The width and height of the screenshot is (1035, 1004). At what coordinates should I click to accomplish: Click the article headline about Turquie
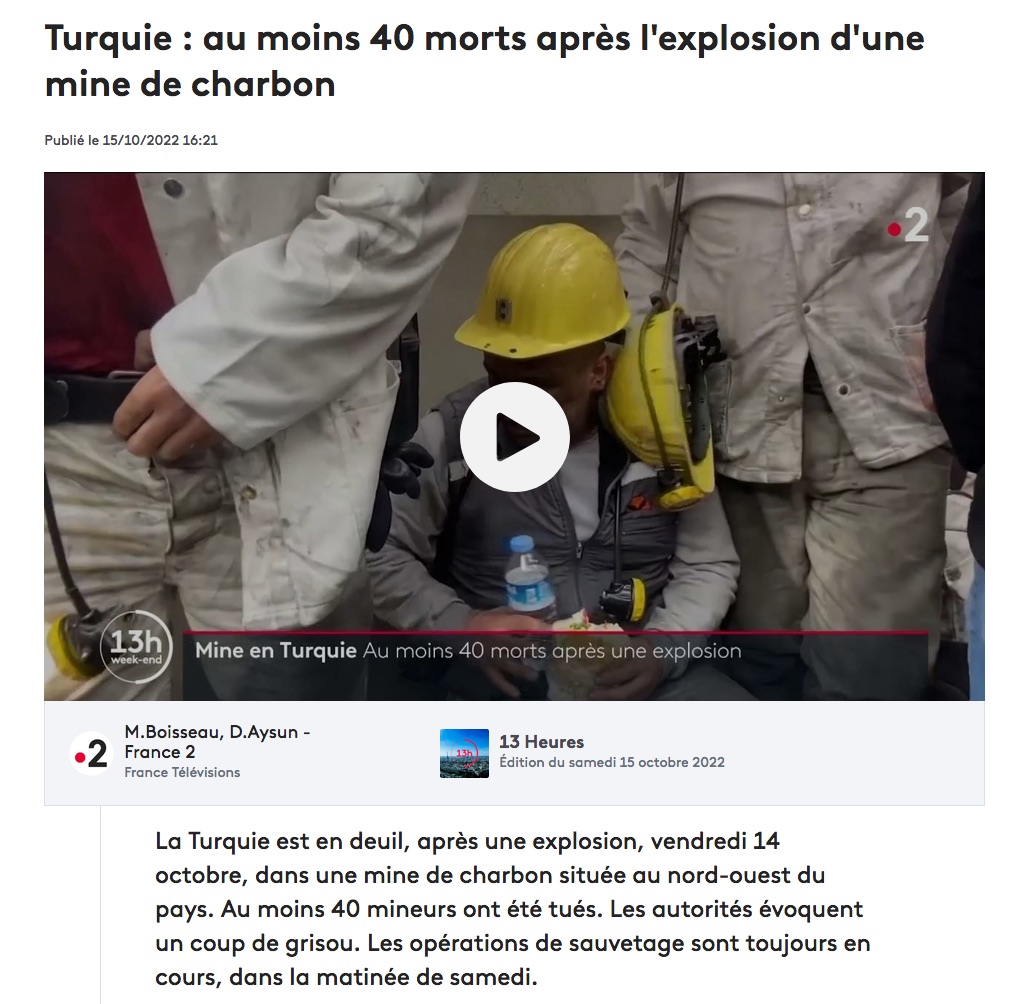pyautogui.click(x=484, y=61)
